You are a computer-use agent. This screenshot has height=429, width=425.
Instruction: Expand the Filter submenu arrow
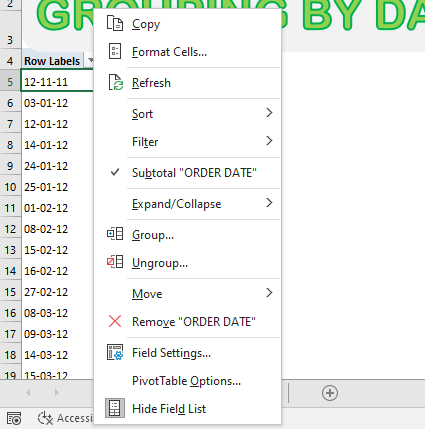(x=269, y=141)
